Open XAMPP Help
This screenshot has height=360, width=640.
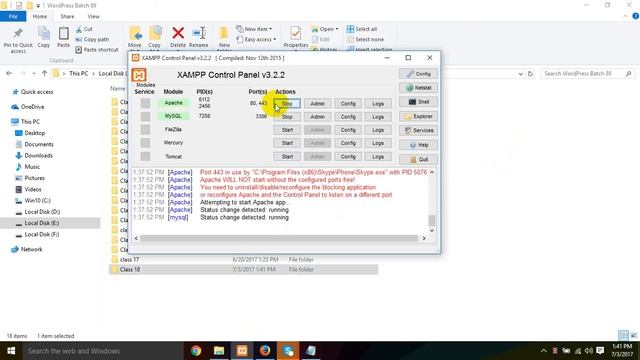pos(418,145)
